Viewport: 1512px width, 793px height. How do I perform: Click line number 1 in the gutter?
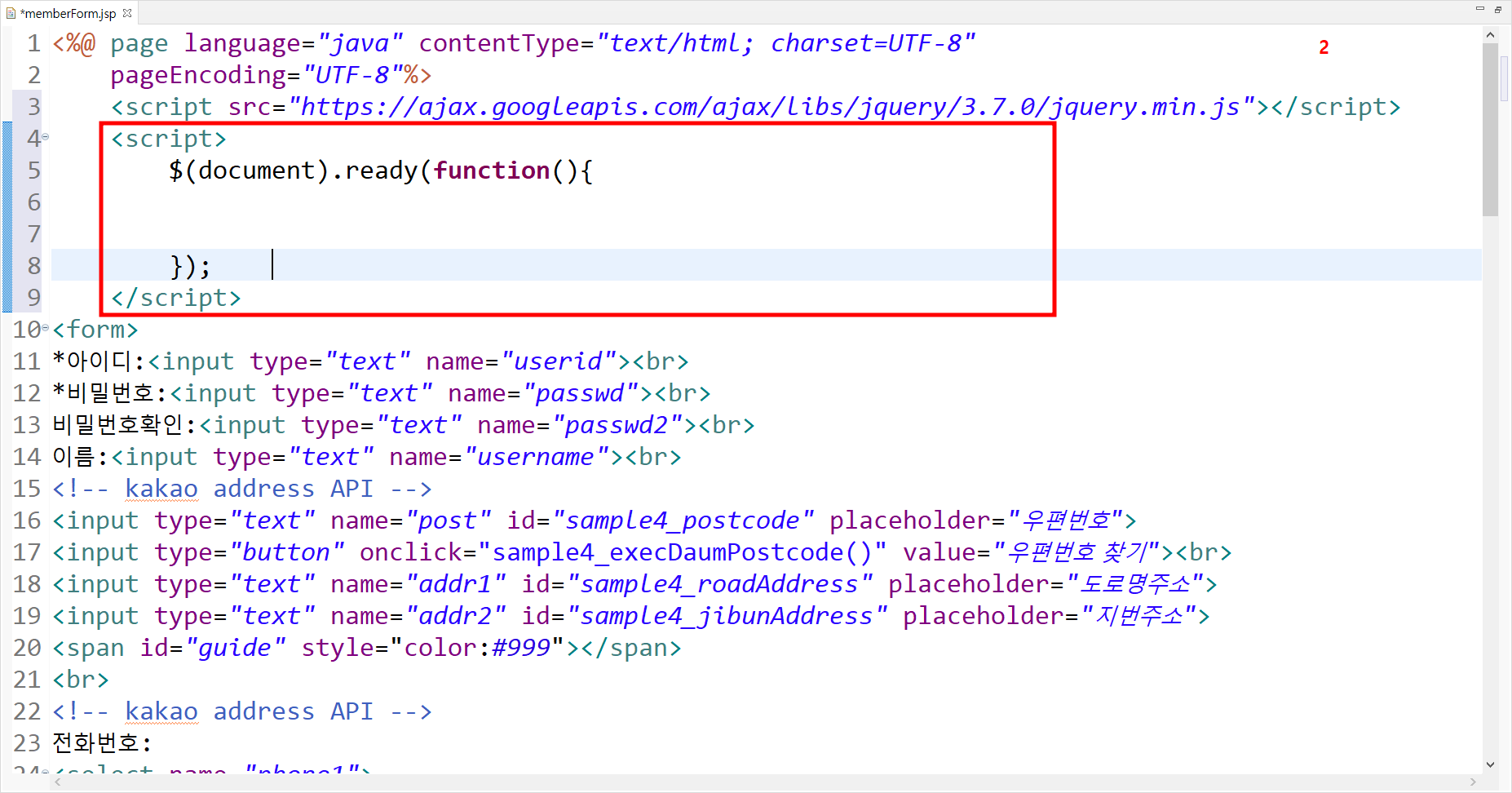click(x=33, y=43)
